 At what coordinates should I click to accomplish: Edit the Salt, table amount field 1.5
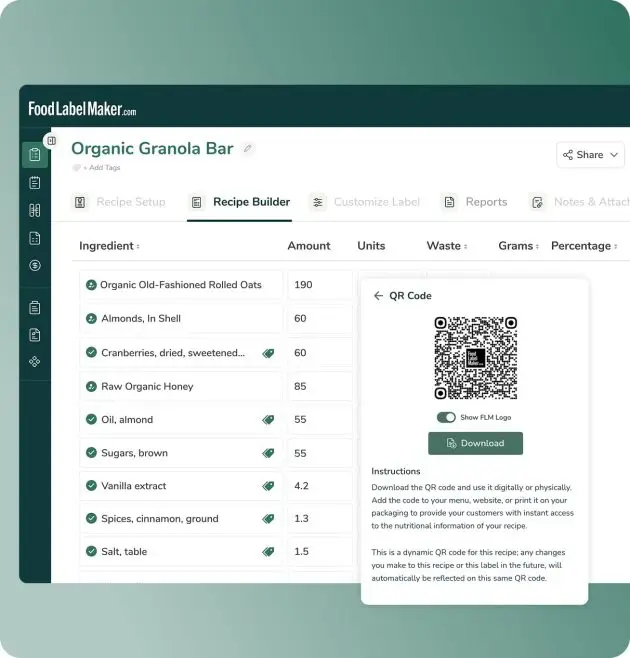(x=320, y=551)
